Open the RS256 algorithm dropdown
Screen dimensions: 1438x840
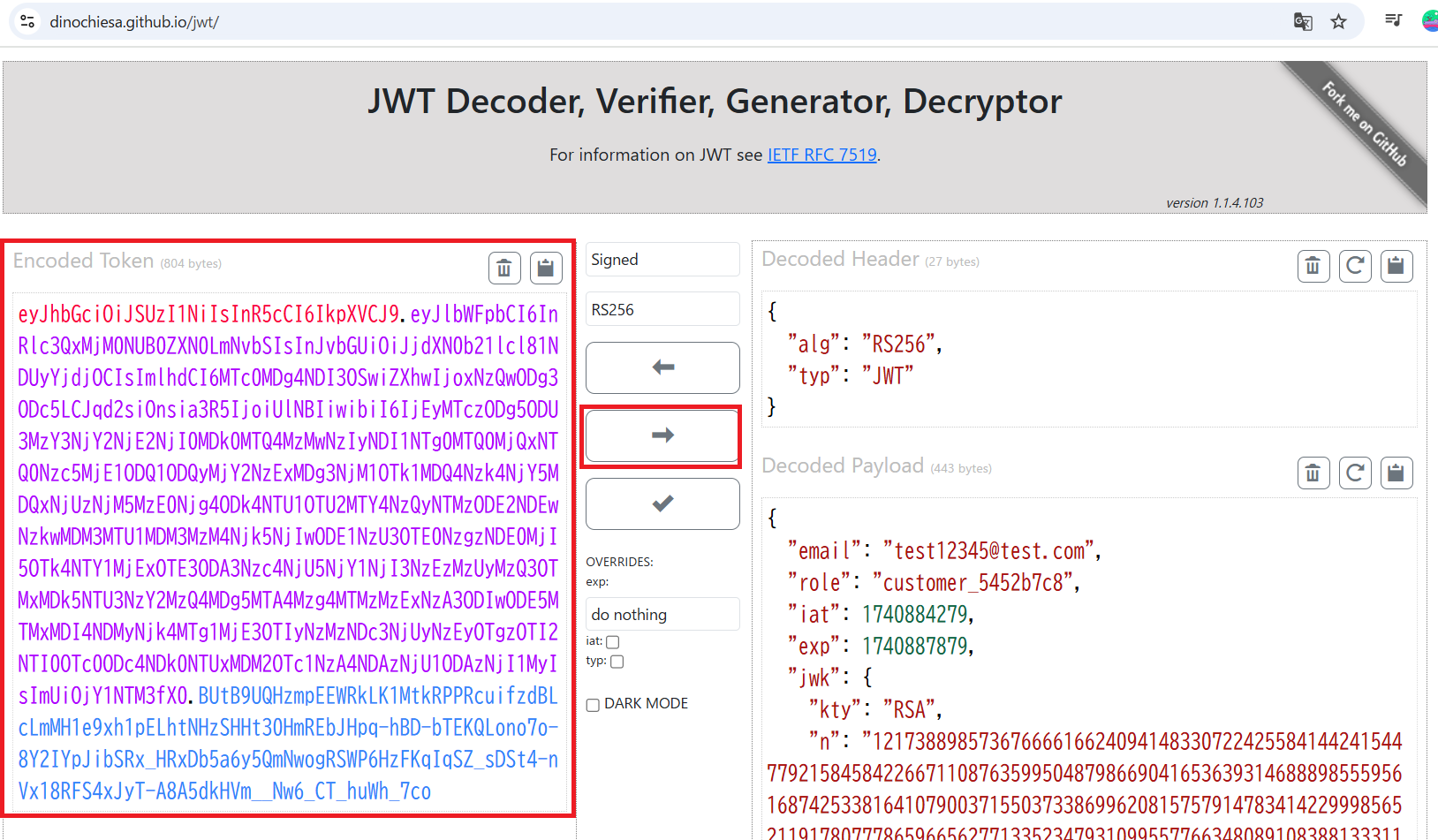tap(662, 310)
